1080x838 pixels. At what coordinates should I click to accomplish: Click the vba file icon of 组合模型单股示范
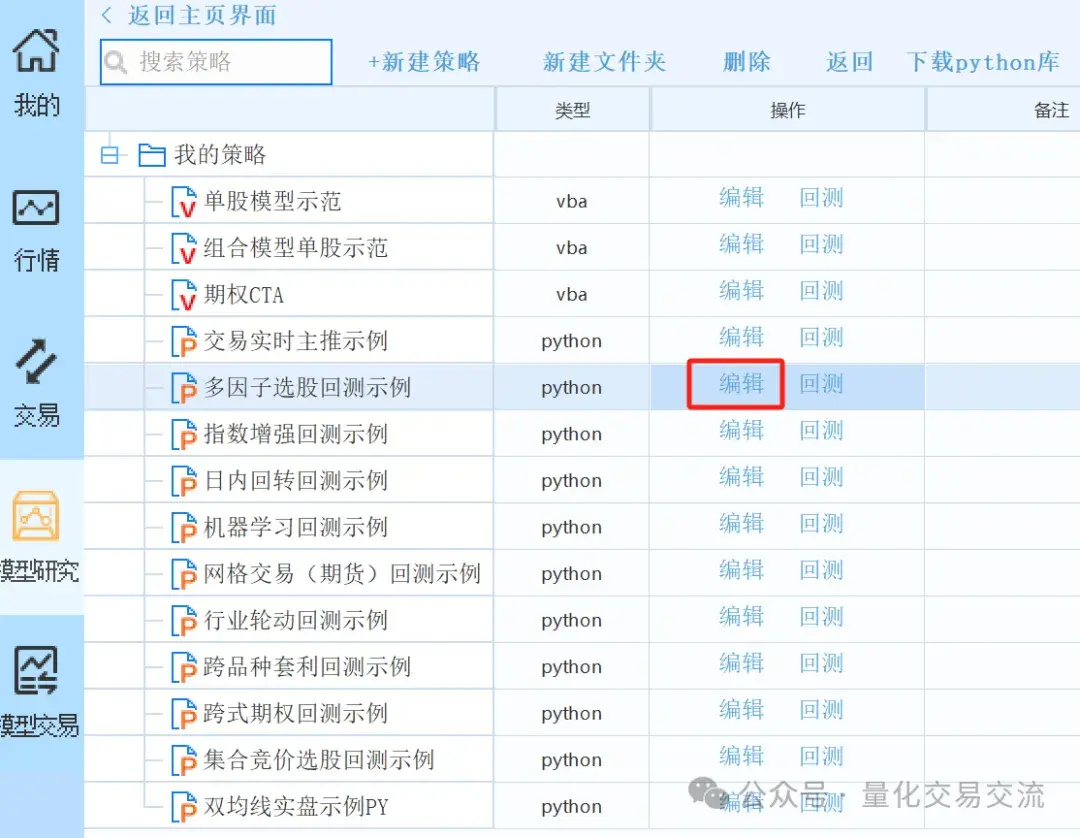click(184, 249)
